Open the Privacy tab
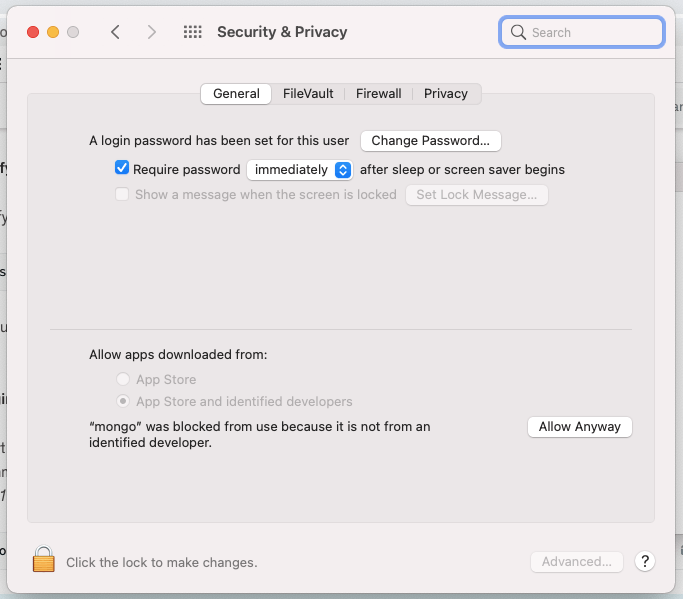 (x=445, y=93)
